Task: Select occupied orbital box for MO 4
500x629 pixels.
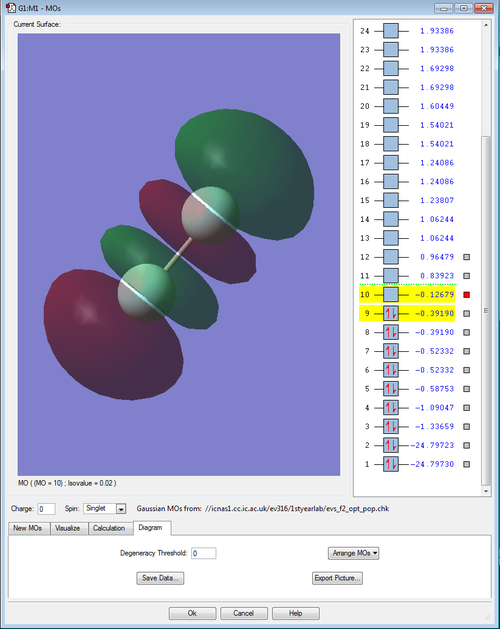Action: (390, 408)
